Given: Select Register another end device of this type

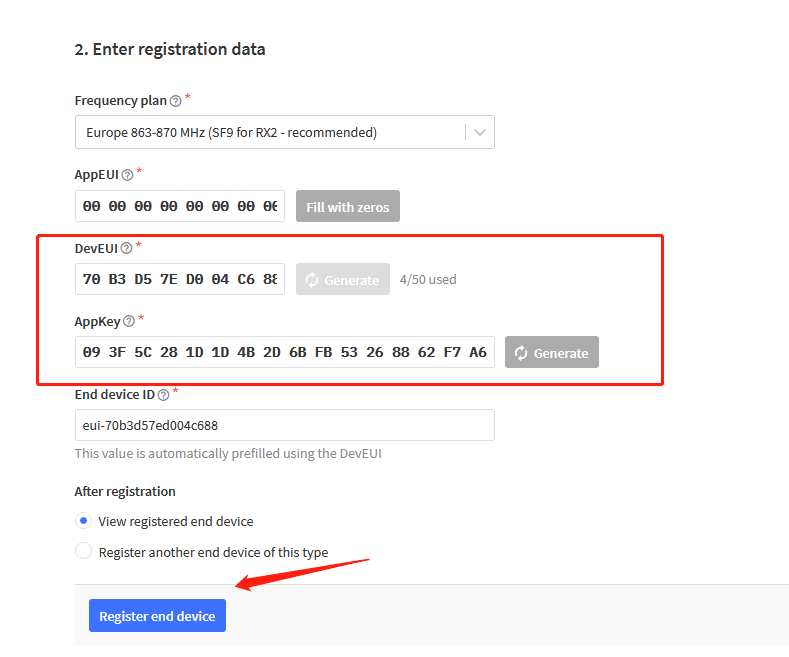Looking at the screenshot, I should [x=84, y=551].
